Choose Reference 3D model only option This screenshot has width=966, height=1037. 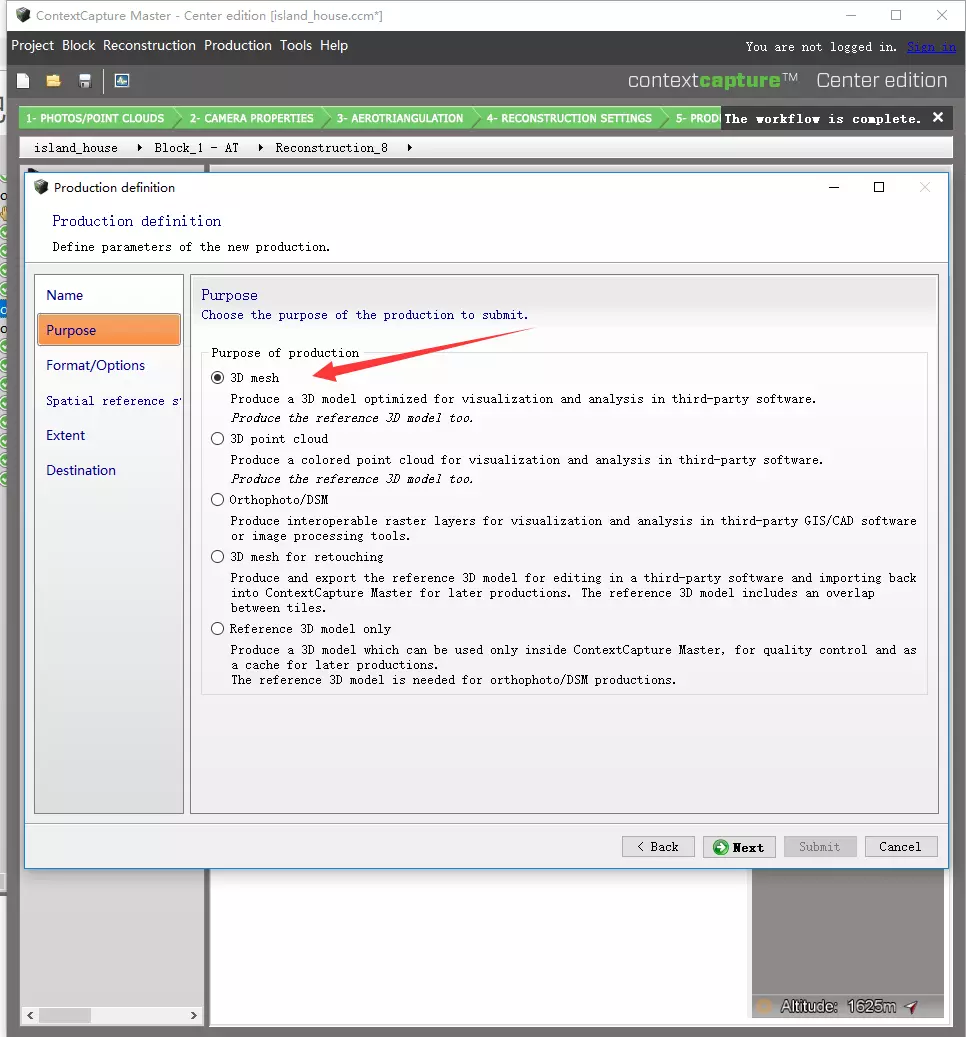pyautogui.click(x=218, y=628)
